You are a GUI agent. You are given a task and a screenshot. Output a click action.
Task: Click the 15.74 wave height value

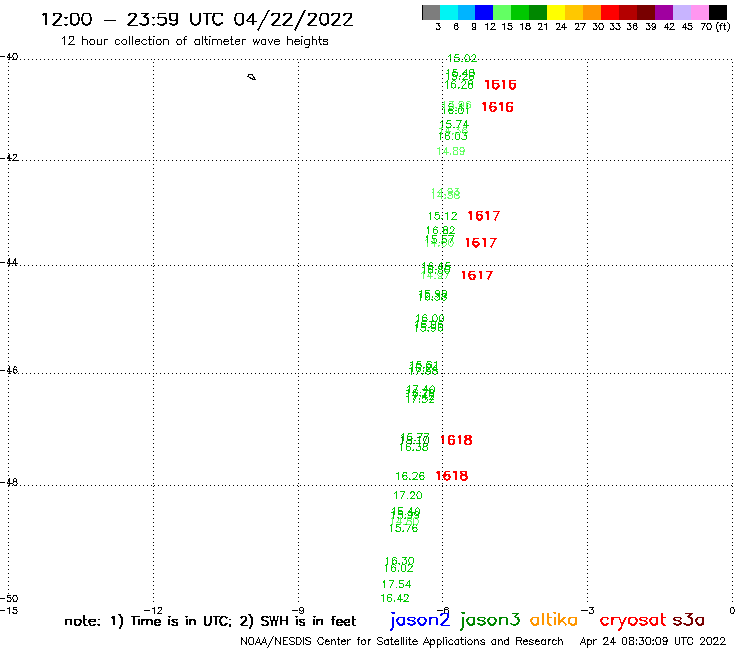point(454,124)
